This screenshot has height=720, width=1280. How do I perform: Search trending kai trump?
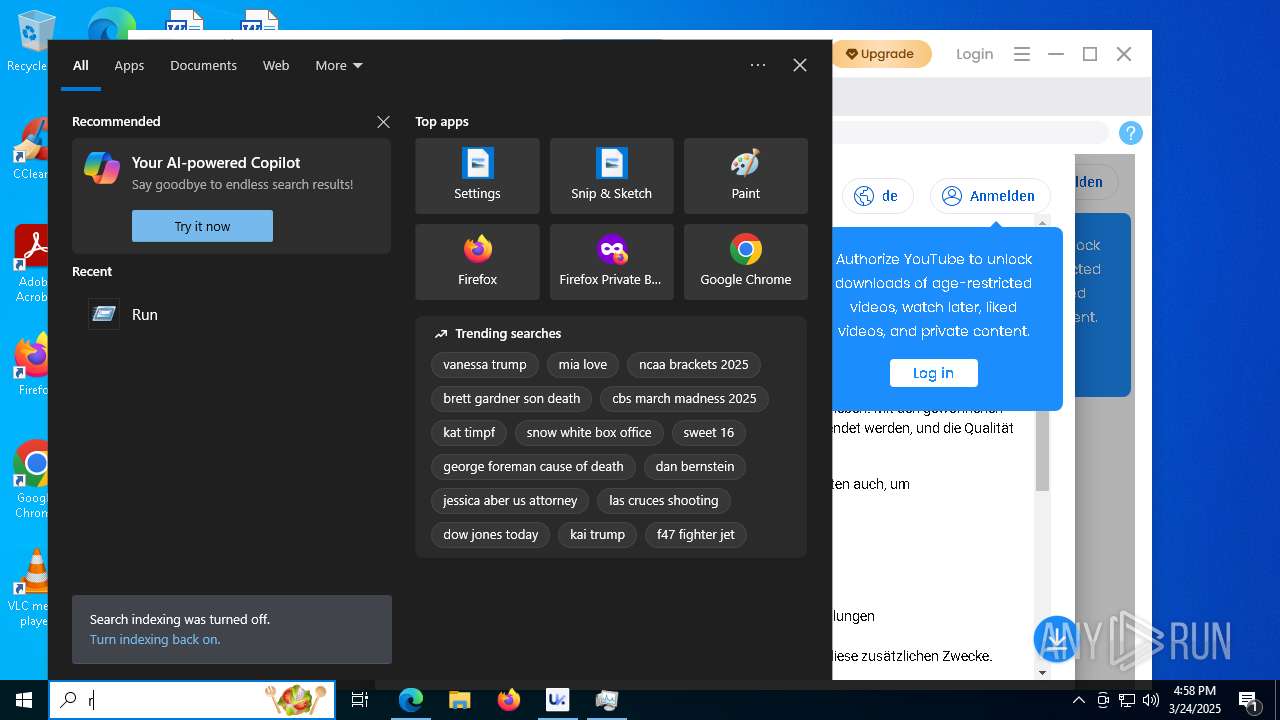tap(597, 535)
